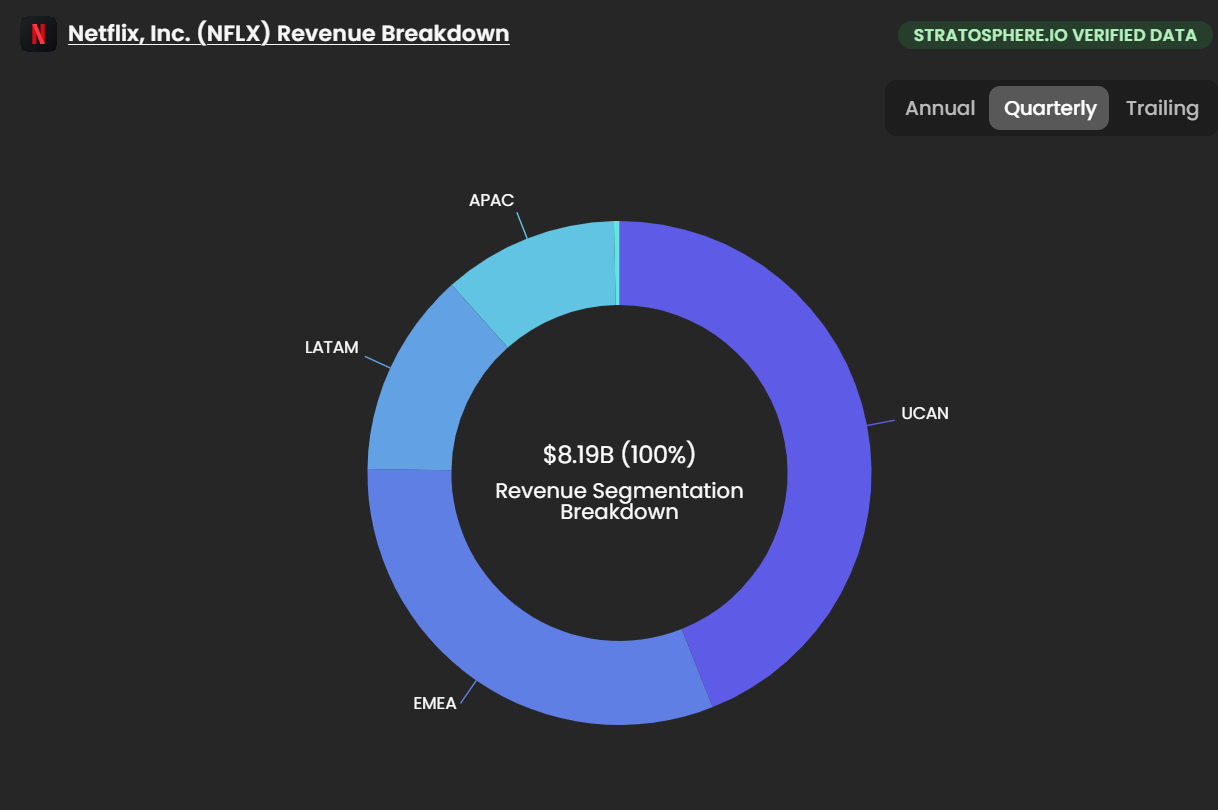The width and height of the screenshot is (1218, 810).
Task: Switch to the Annual tab
Action: [x=940, y=108]
